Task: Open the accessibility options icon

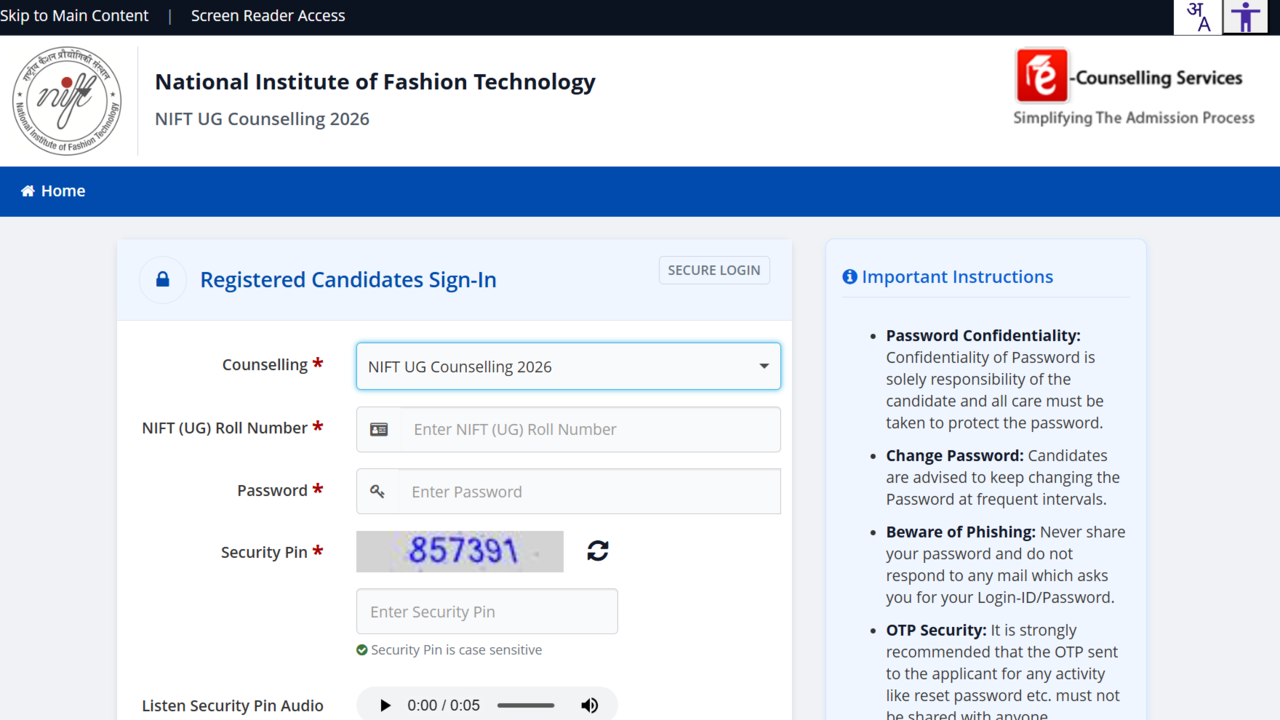Action: pos(1246,17)
